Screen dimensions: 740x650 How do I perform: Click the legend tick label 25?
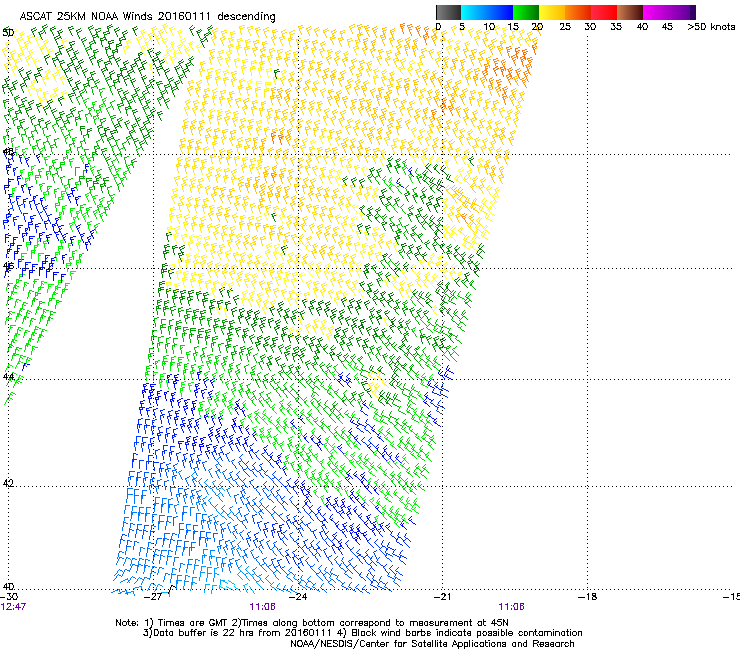[565, 27]
